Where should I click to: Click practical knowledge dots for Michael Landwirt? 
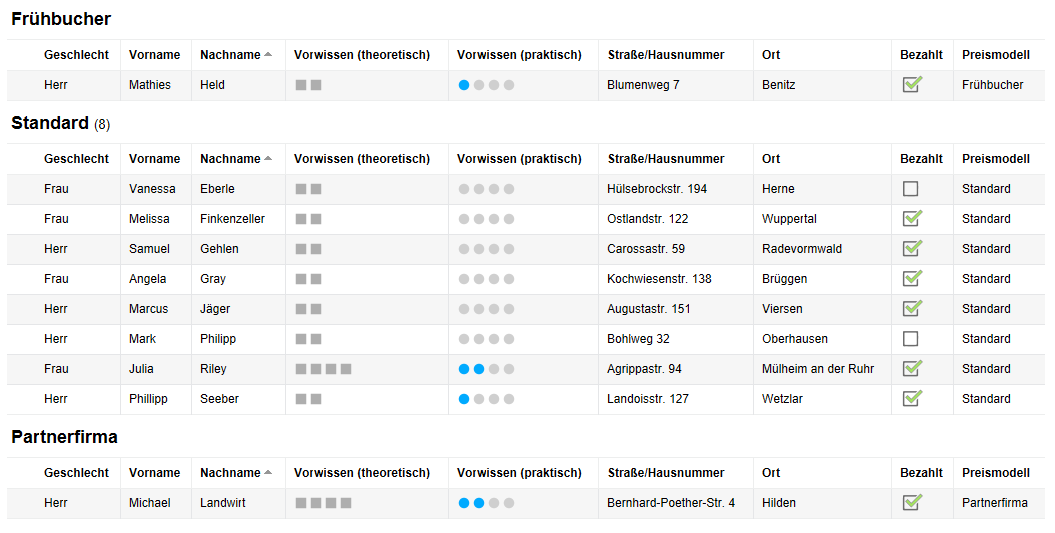click(x=486, y=503)
